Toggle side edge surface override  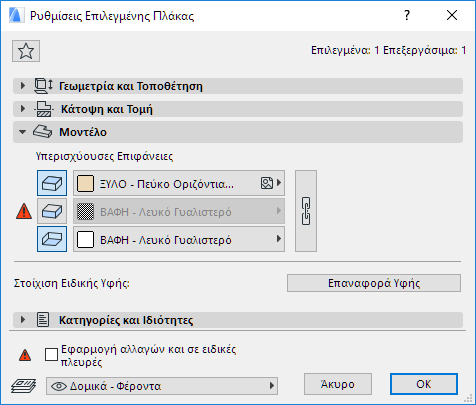52,211
